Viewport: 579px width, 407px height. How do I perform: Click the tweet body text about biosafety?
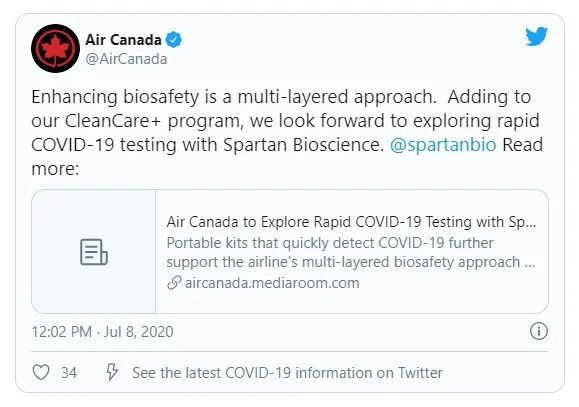point(287,133)
